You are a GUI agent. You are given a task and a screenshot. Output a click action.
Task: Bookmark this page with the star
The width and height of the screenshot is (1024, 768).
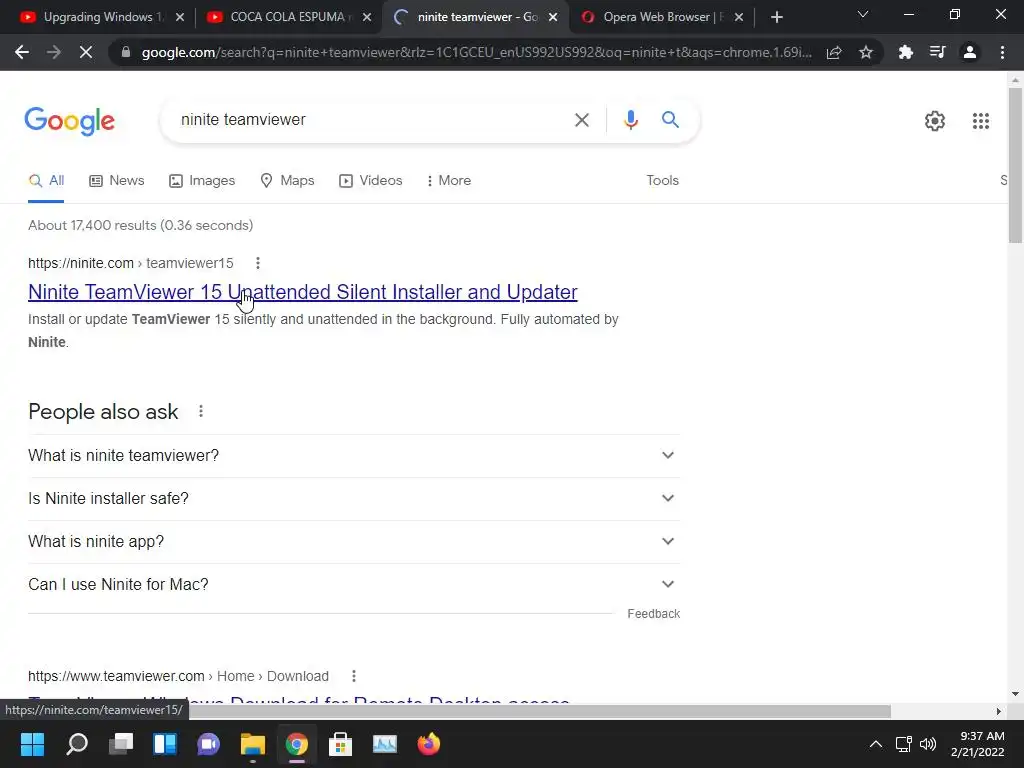pos(866,52)
